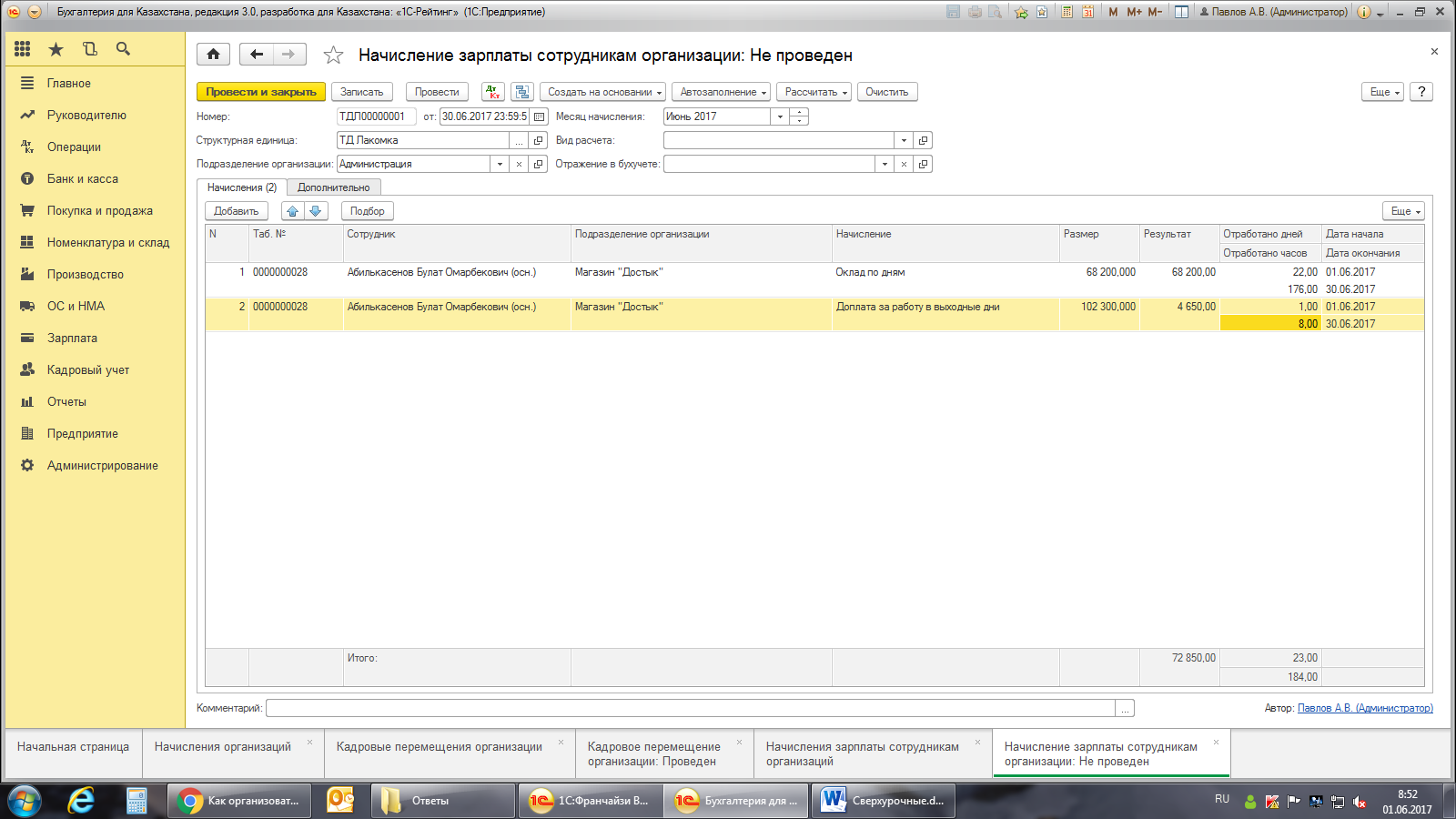Move row down with the blue down arrow
Screen dimensions: 1456x819
point(316,211)
